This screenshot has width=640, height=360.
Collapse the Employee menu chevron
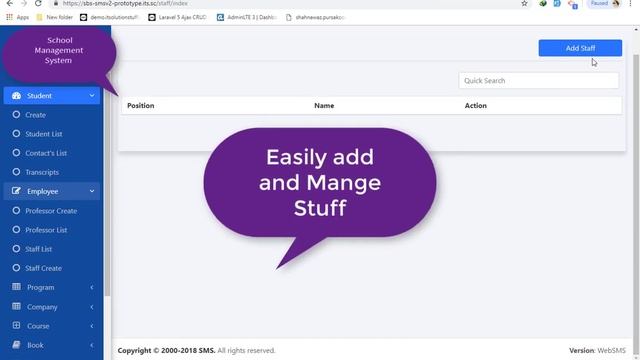pos(92,191)
